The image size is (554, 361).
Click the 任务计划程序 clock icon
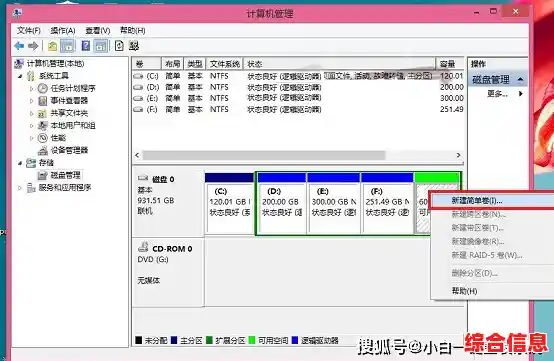pyautogui.click(x=43, y=88)
